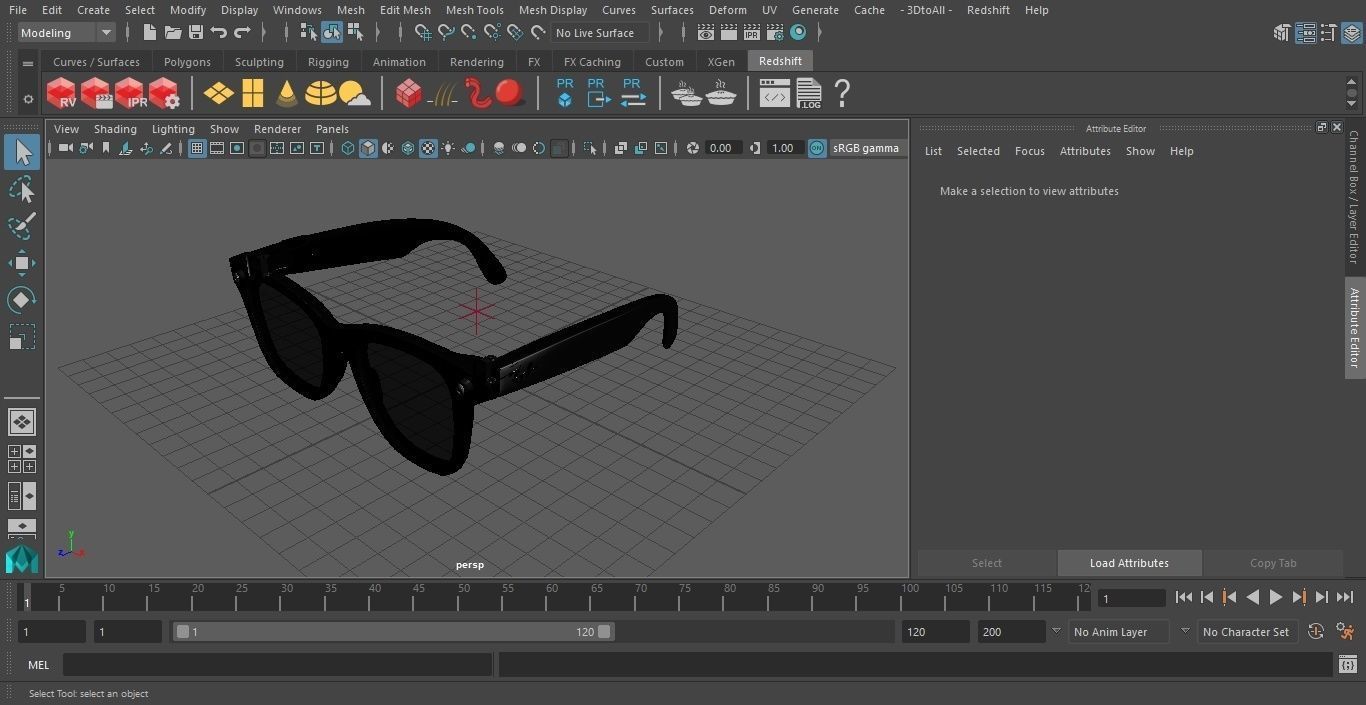
Task: Toggle auto keyframe button
Action: (x=1316, y=632)
